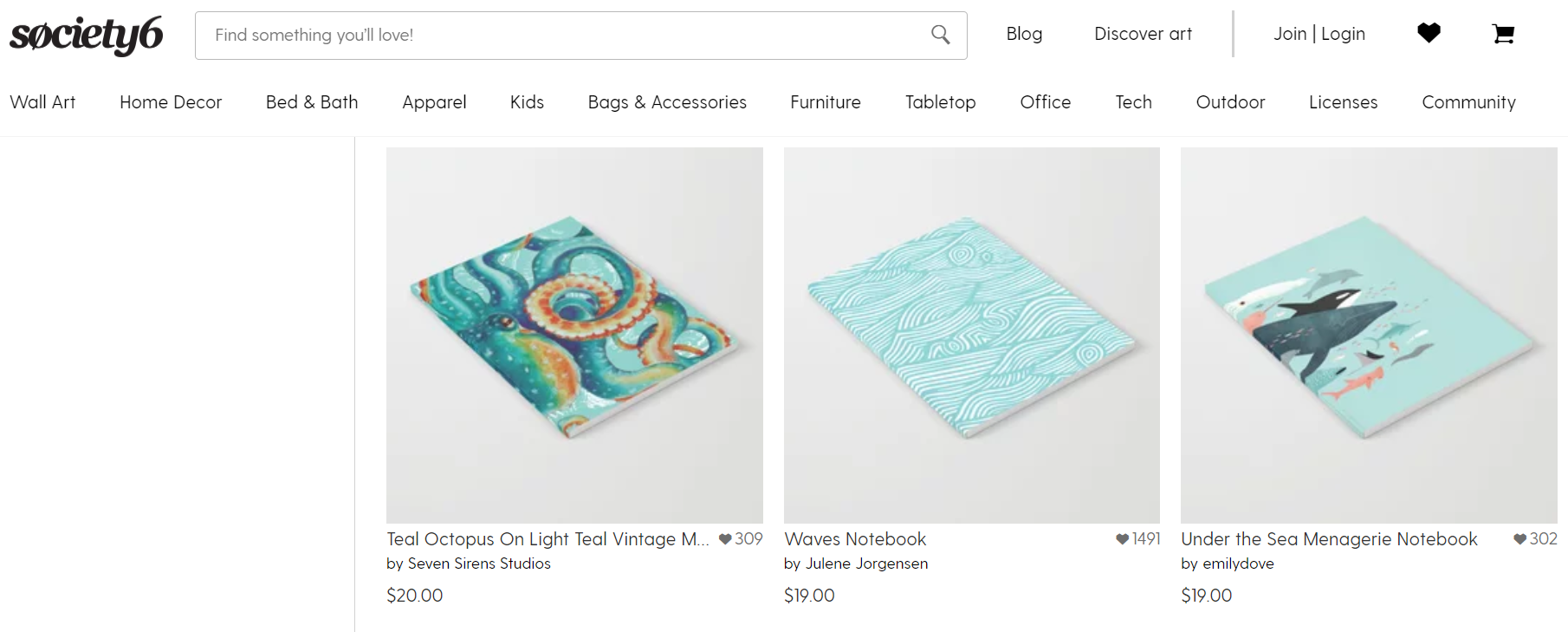Open the Wall Art category

42,102
